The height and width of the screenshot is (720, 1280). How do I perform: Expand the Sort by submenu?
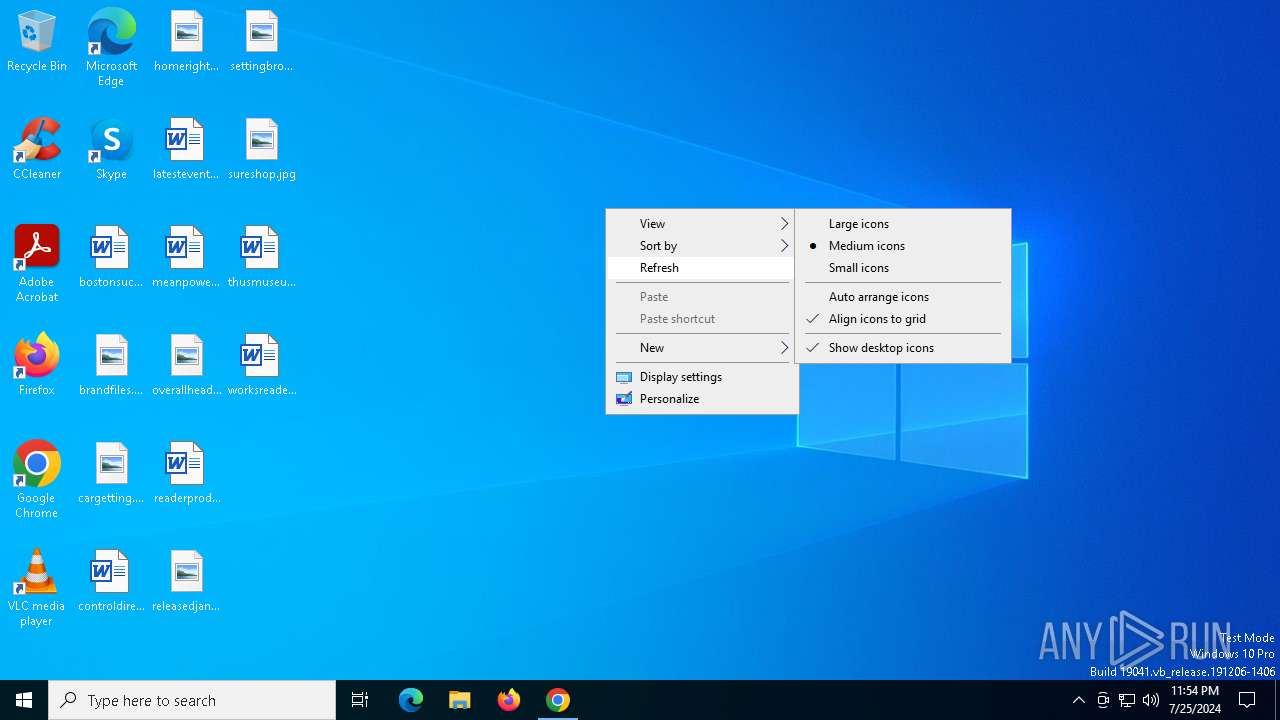(x=702, y=246)
